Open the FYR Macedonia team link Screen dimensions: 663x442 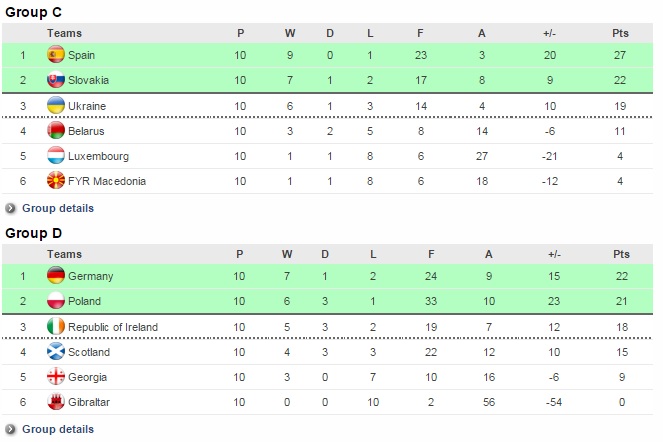(x=107, y=182)
